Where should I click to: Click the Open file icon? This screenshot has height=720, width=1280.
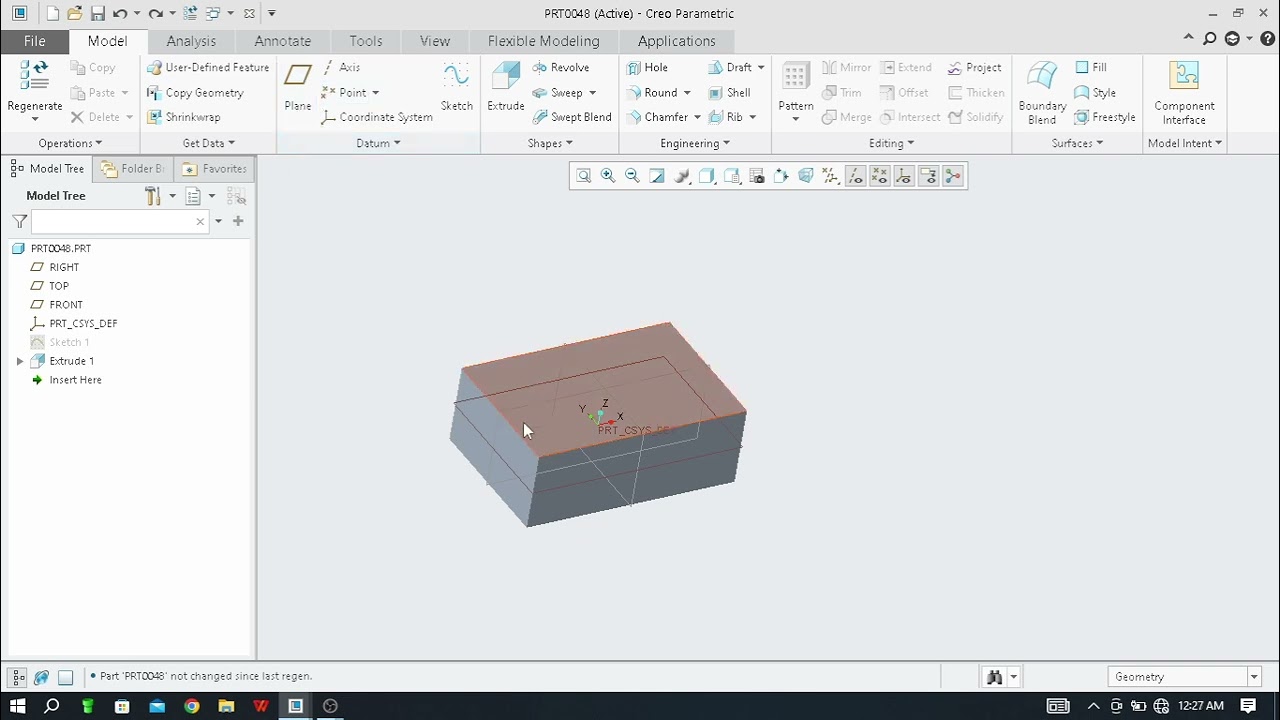(74, 13)
